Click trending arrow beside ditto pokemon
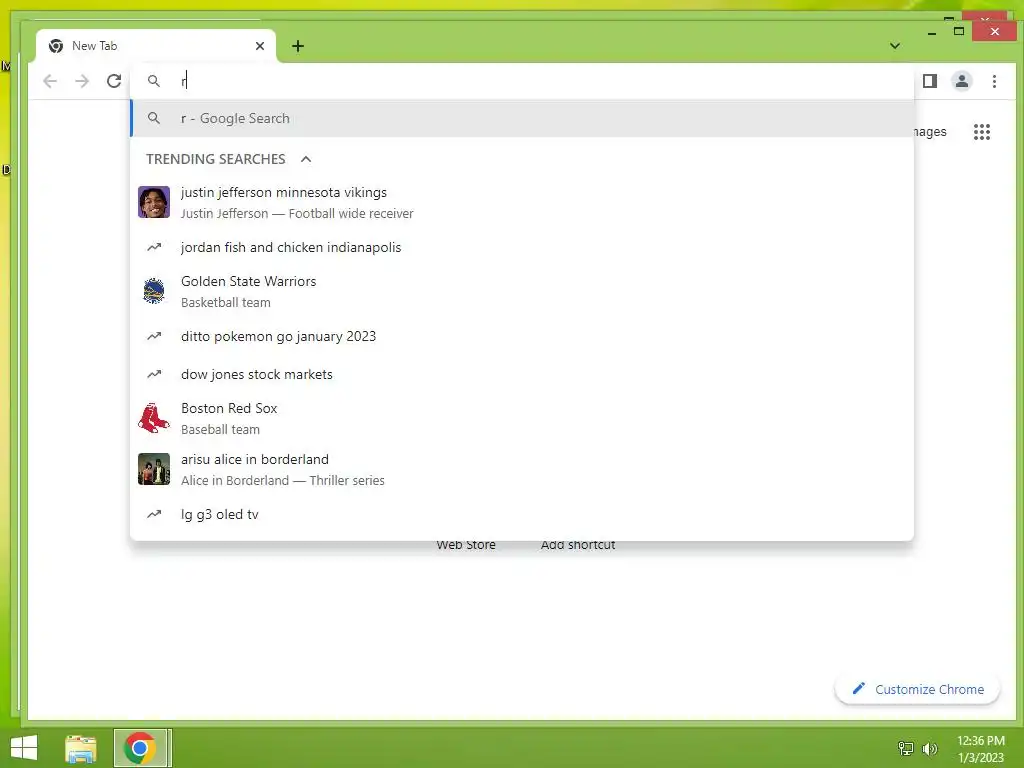 tap(154, 336)
